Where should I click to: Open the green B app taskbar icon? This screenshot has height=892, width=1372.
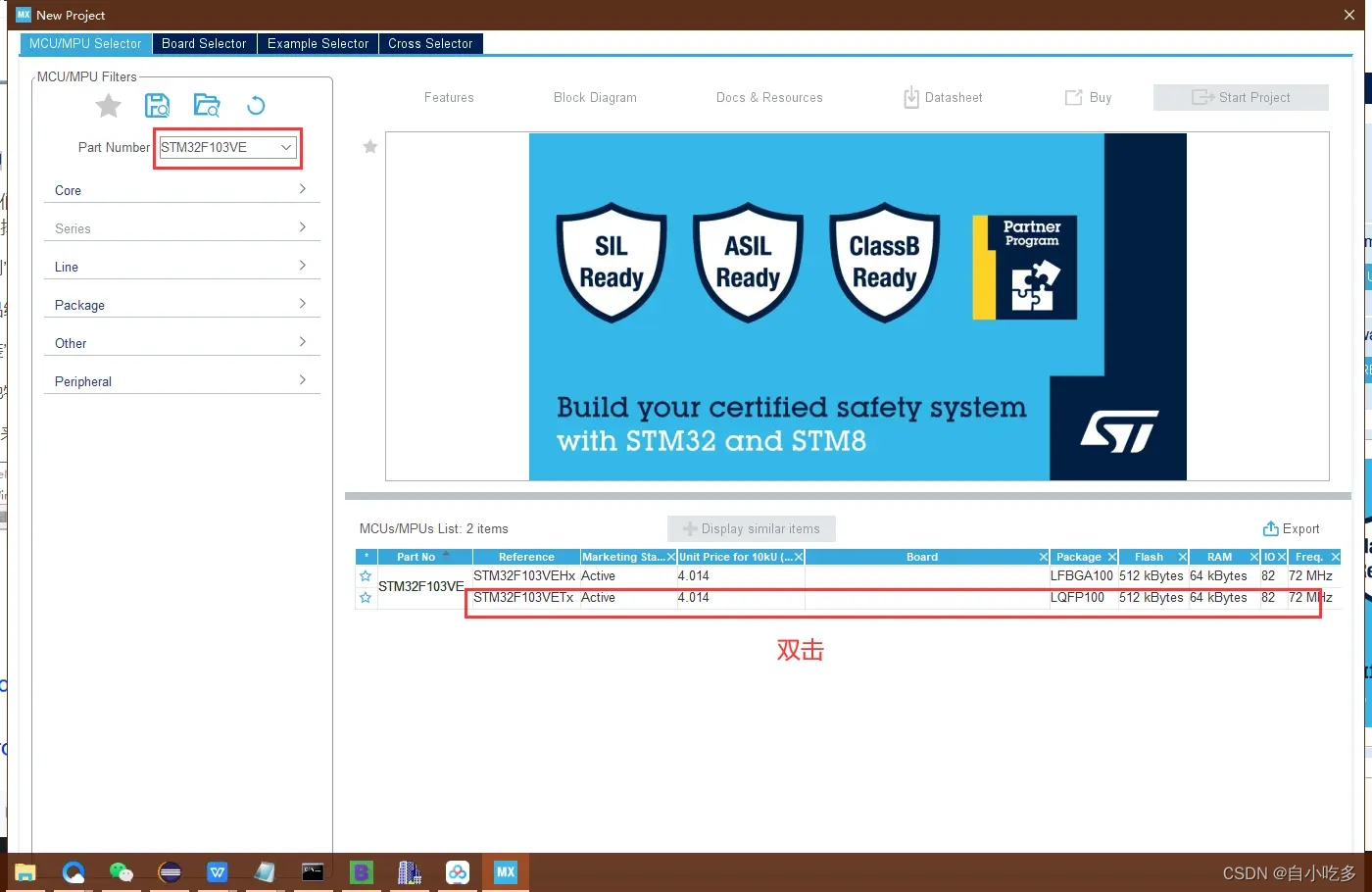pos(362,871)
